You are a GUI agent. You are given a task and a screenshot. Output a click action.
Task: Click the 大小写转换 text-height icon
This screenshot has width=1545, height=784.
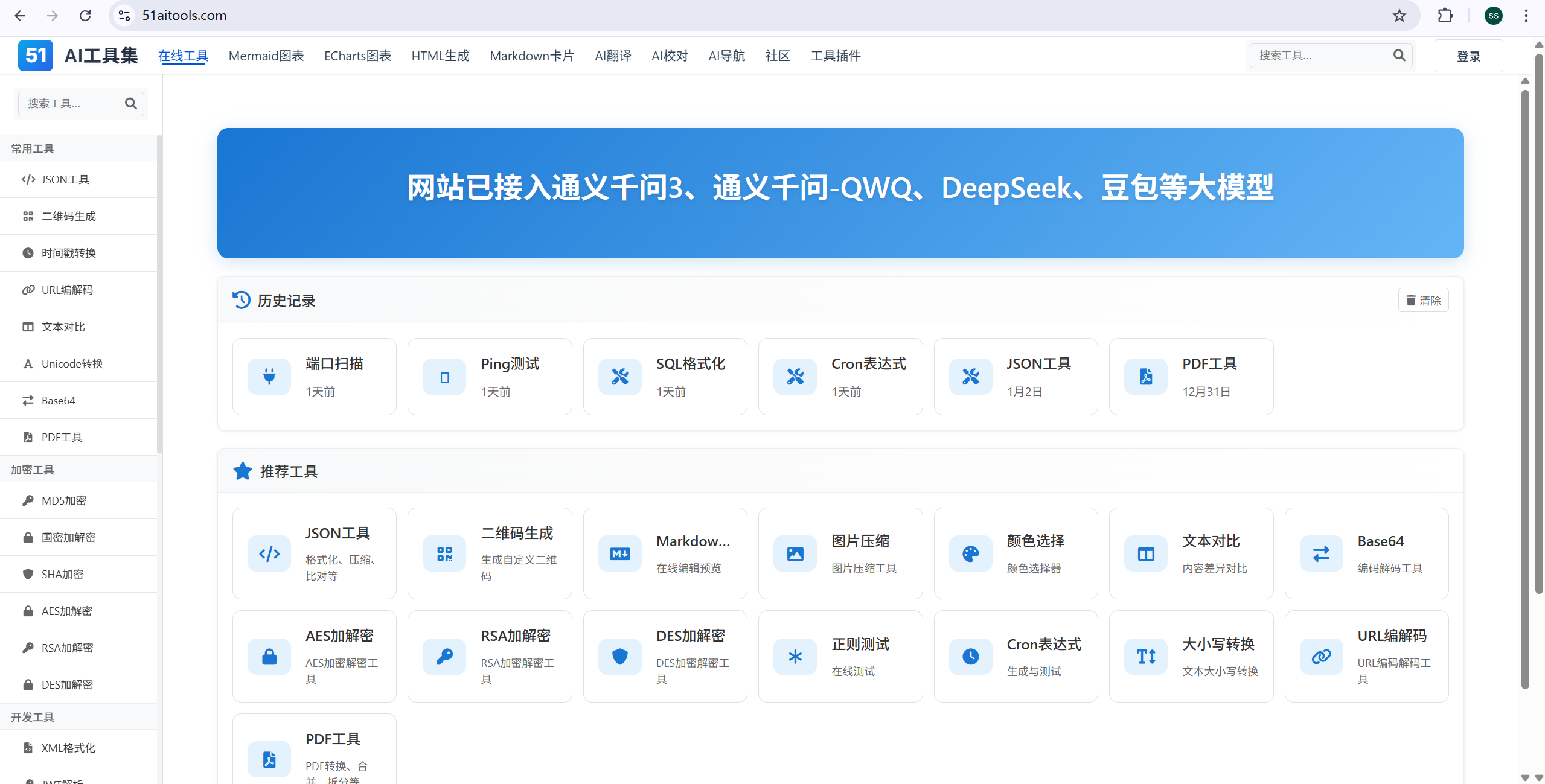[1145, 656]
